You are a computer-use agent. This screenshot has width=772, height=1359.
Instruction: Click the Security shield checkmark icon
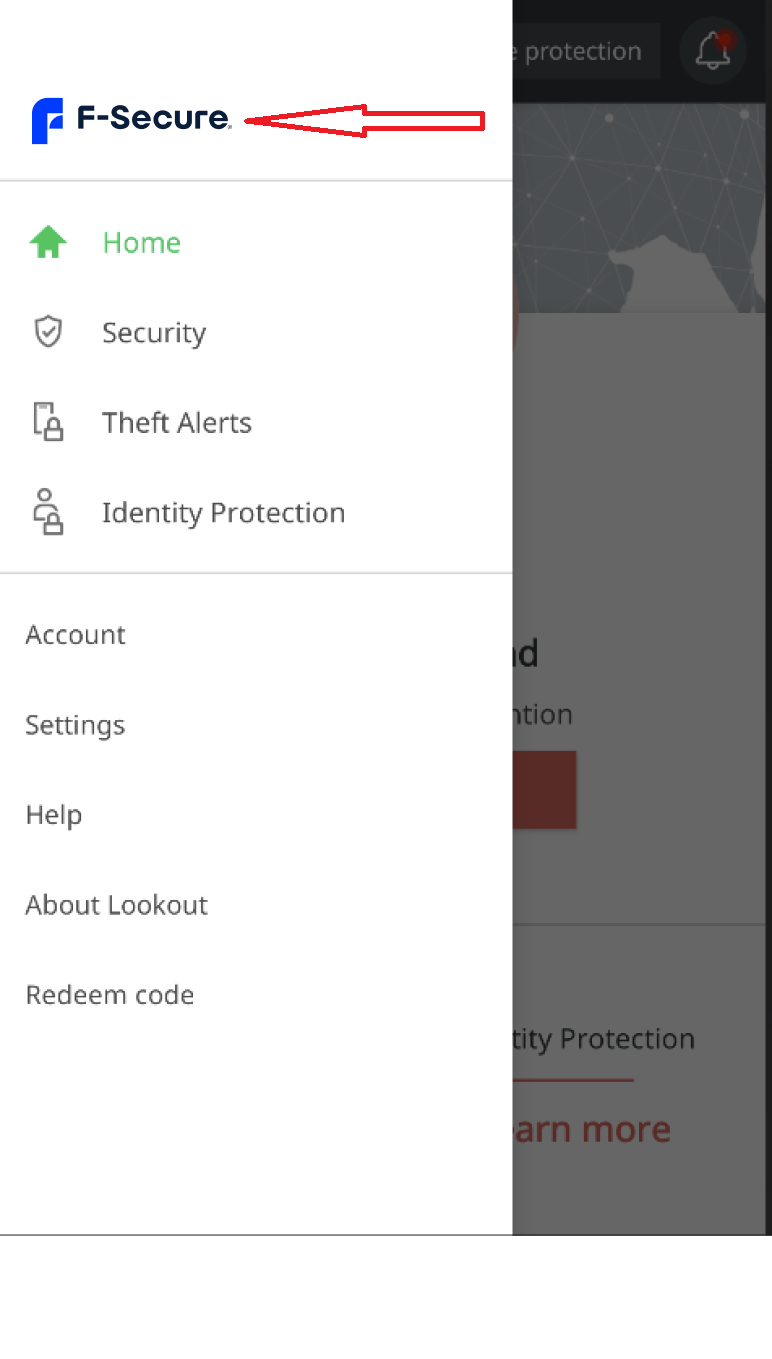pyautogui.click(x=48, y=332)
